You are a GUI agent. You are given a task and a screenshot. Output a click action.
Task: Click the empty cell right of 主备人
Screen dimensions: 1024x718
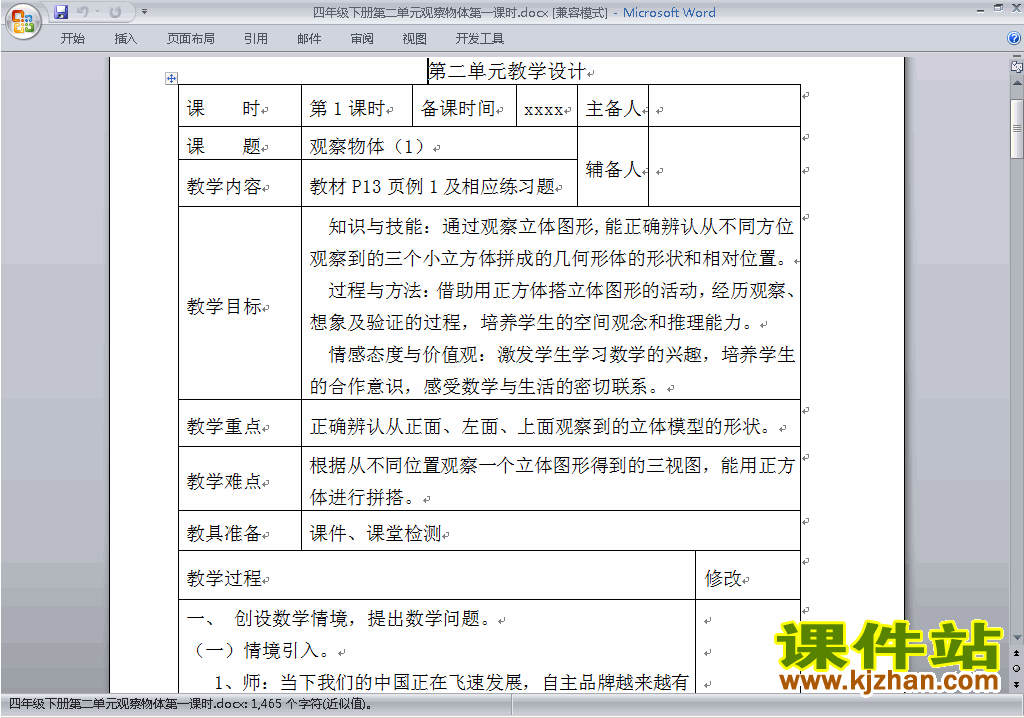725,106
